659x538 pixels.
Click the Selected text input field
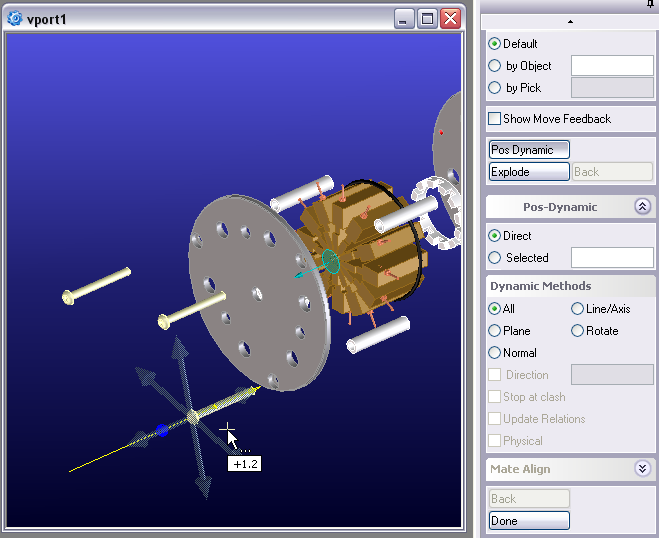pos(611,258)
